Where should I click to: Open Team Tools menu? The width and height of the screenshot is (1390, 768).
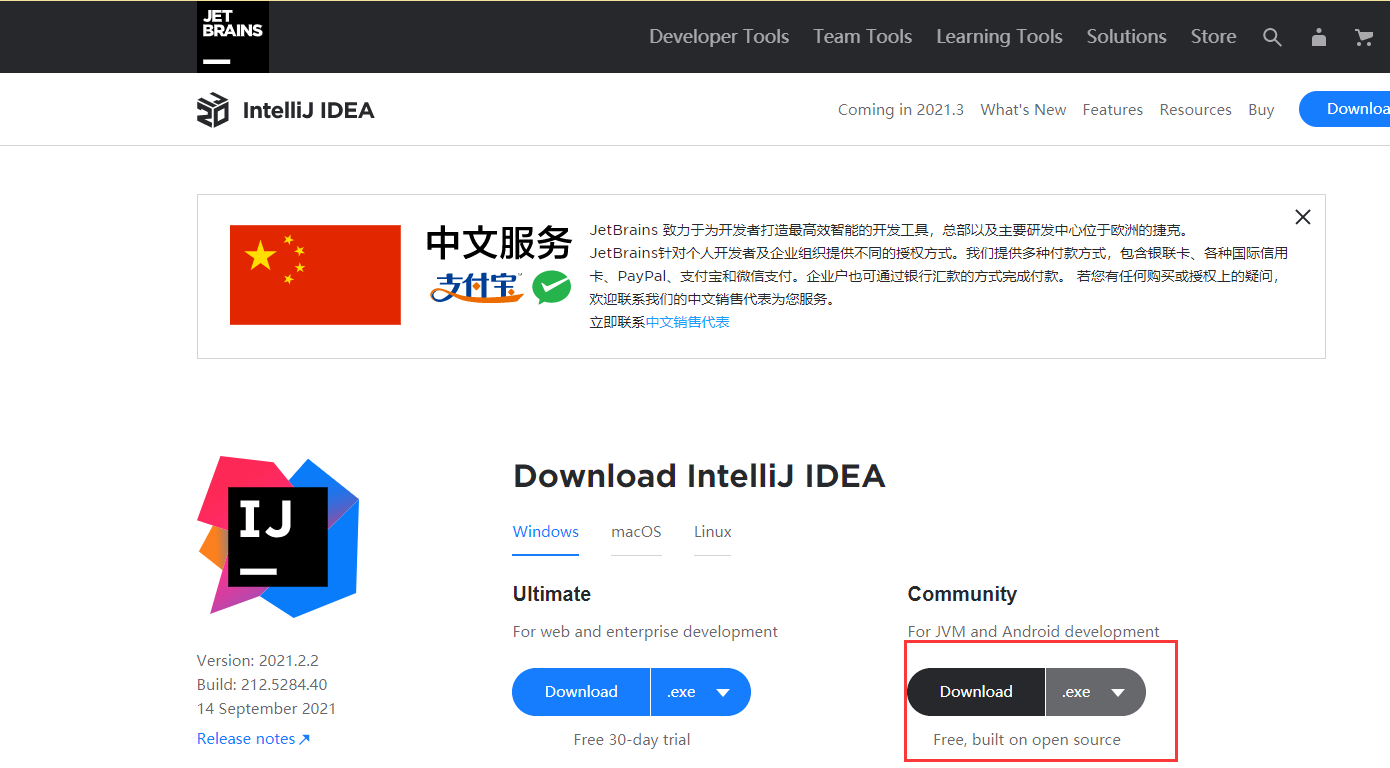(x=863, y=37)
